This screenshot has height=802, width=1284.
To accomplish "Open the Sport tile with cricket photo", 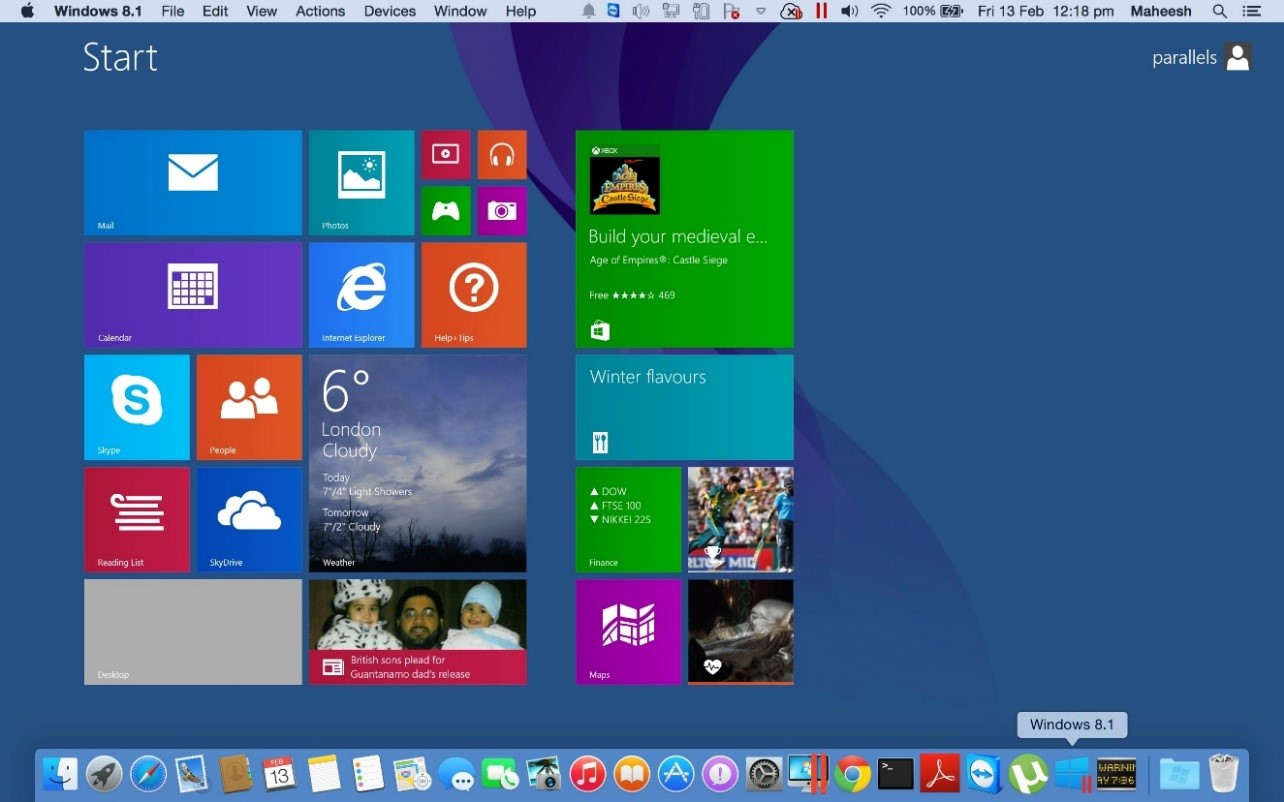I will 741,519.
